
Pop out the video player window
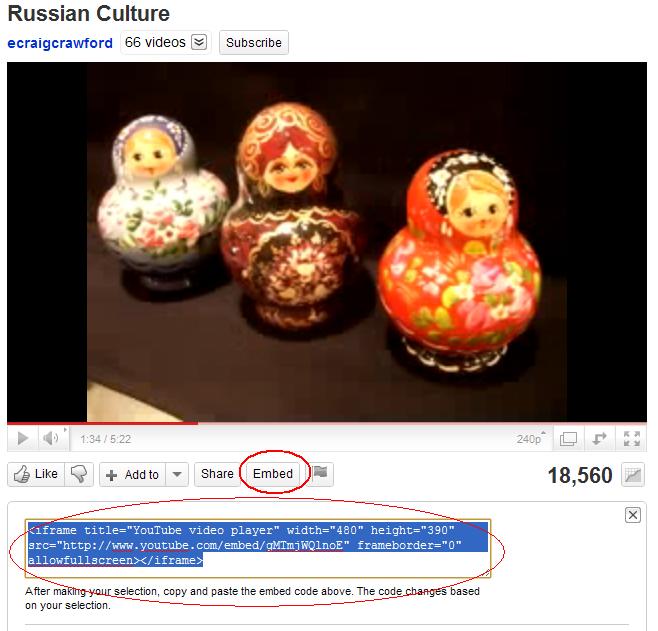[x=568, y=439]
